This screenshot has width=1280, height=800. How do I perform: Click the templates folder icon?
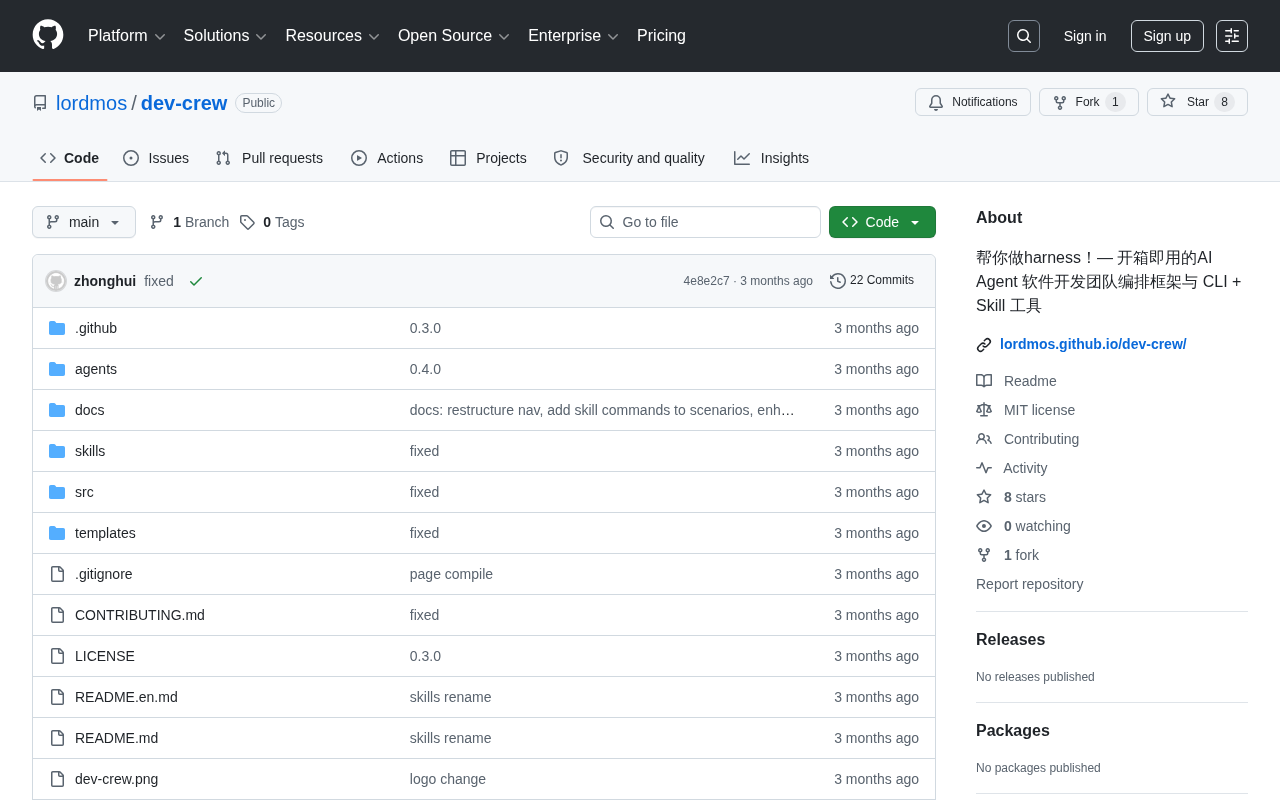click(x=57, y=533)
